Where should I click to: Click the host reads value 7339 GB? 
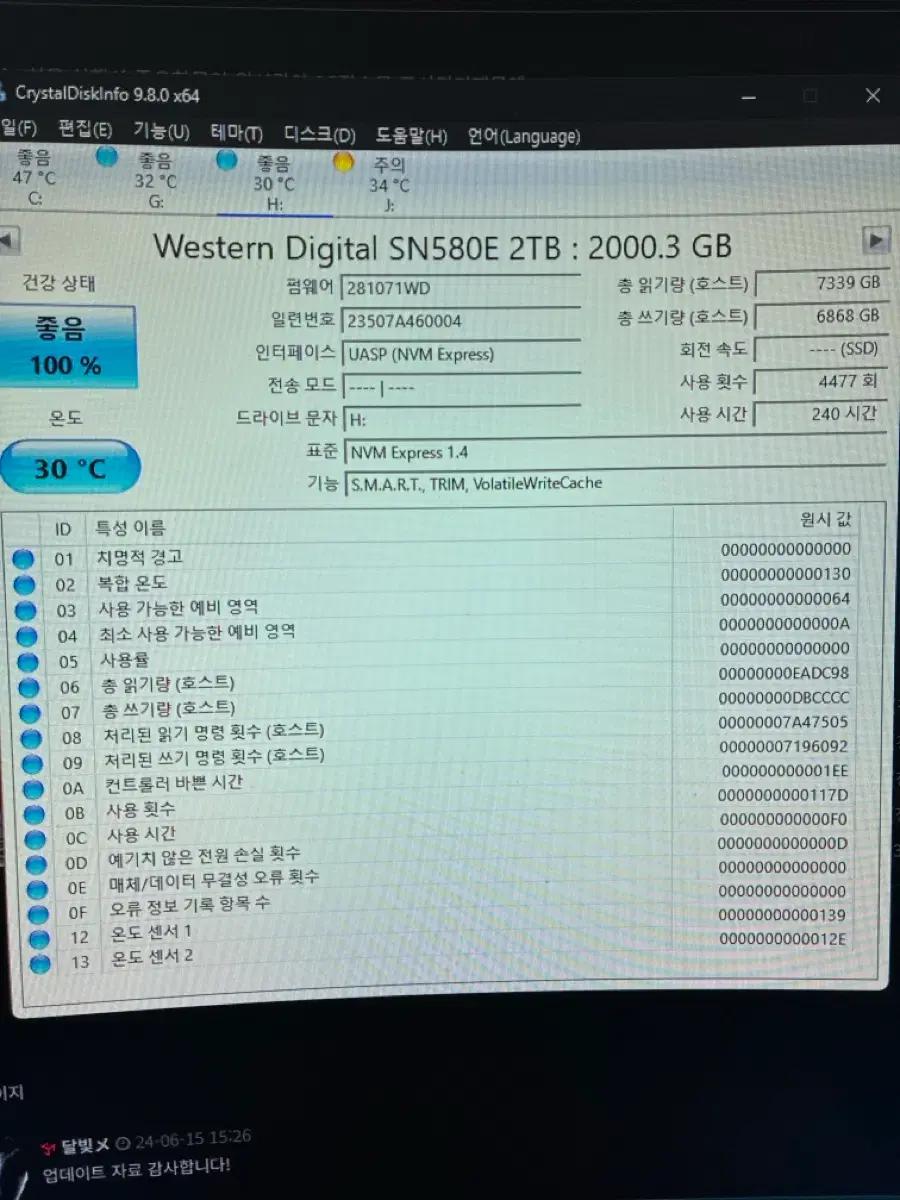[821, 283]
